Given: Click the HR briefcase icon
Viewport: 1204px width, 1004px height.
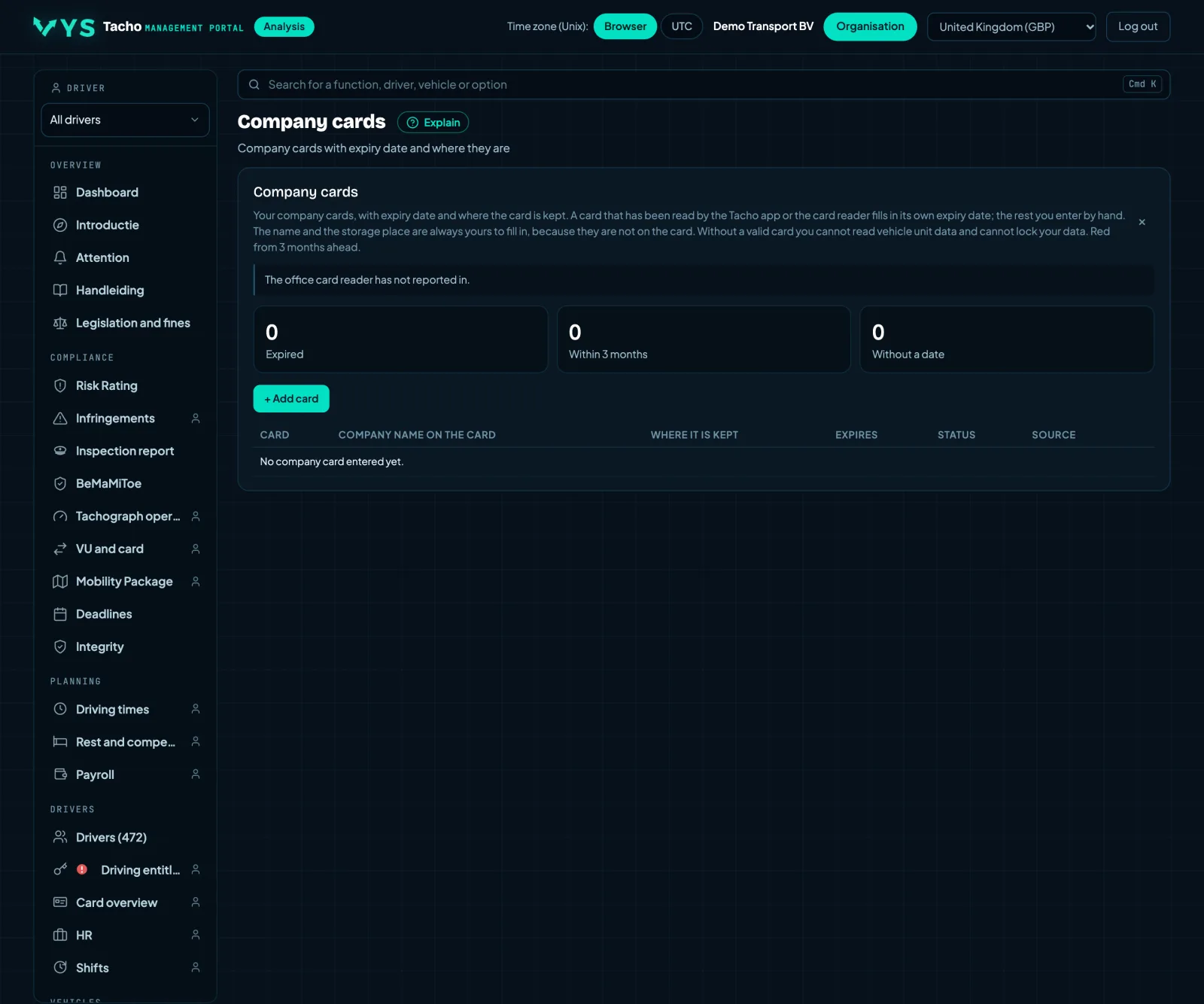Looking at the screenshot, I should (60, 935).
